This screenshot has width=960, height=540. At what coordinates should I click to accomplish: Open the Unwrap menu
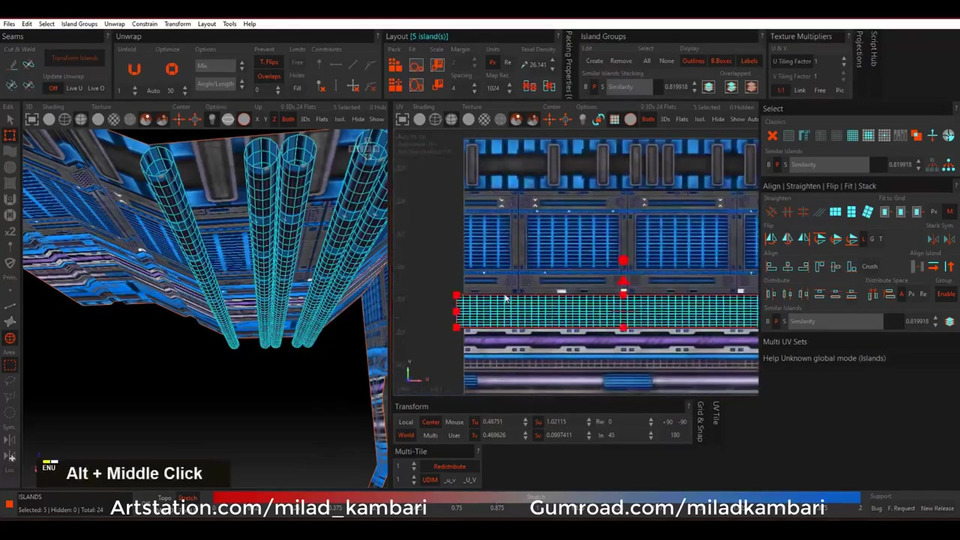point(114,24)
